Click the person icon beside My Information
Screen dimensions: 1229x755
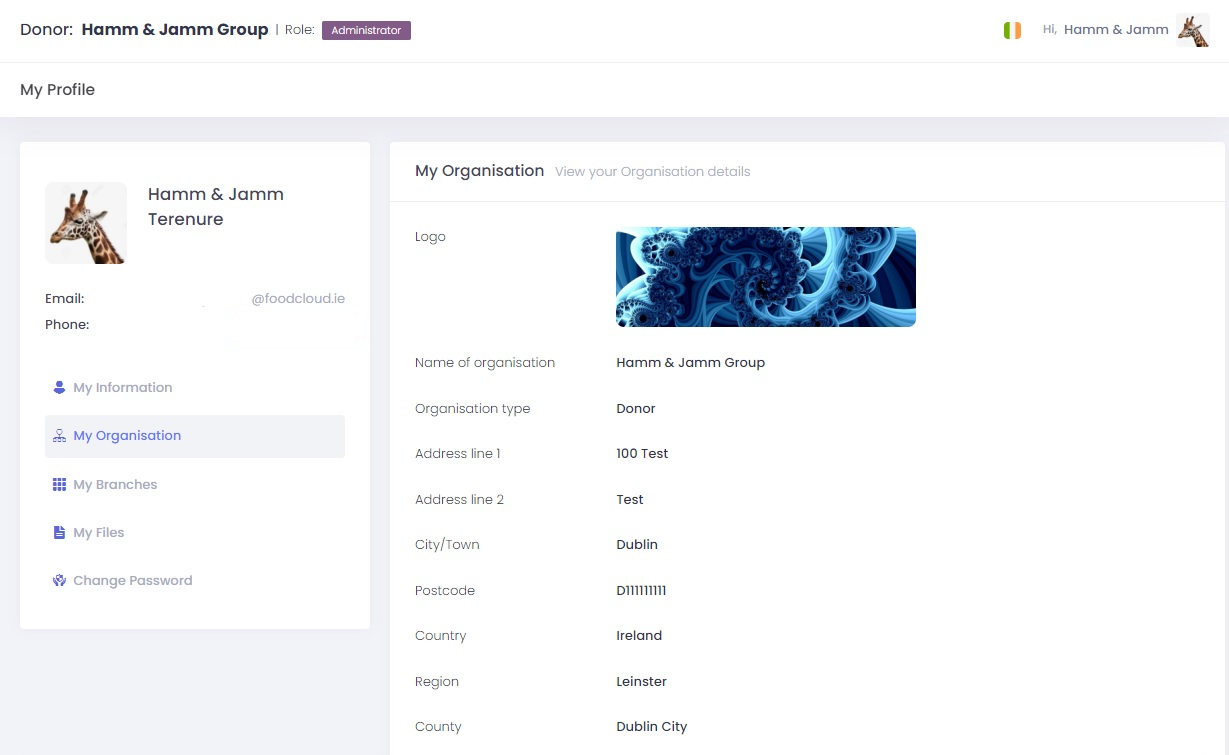click(x=59, y=387)
